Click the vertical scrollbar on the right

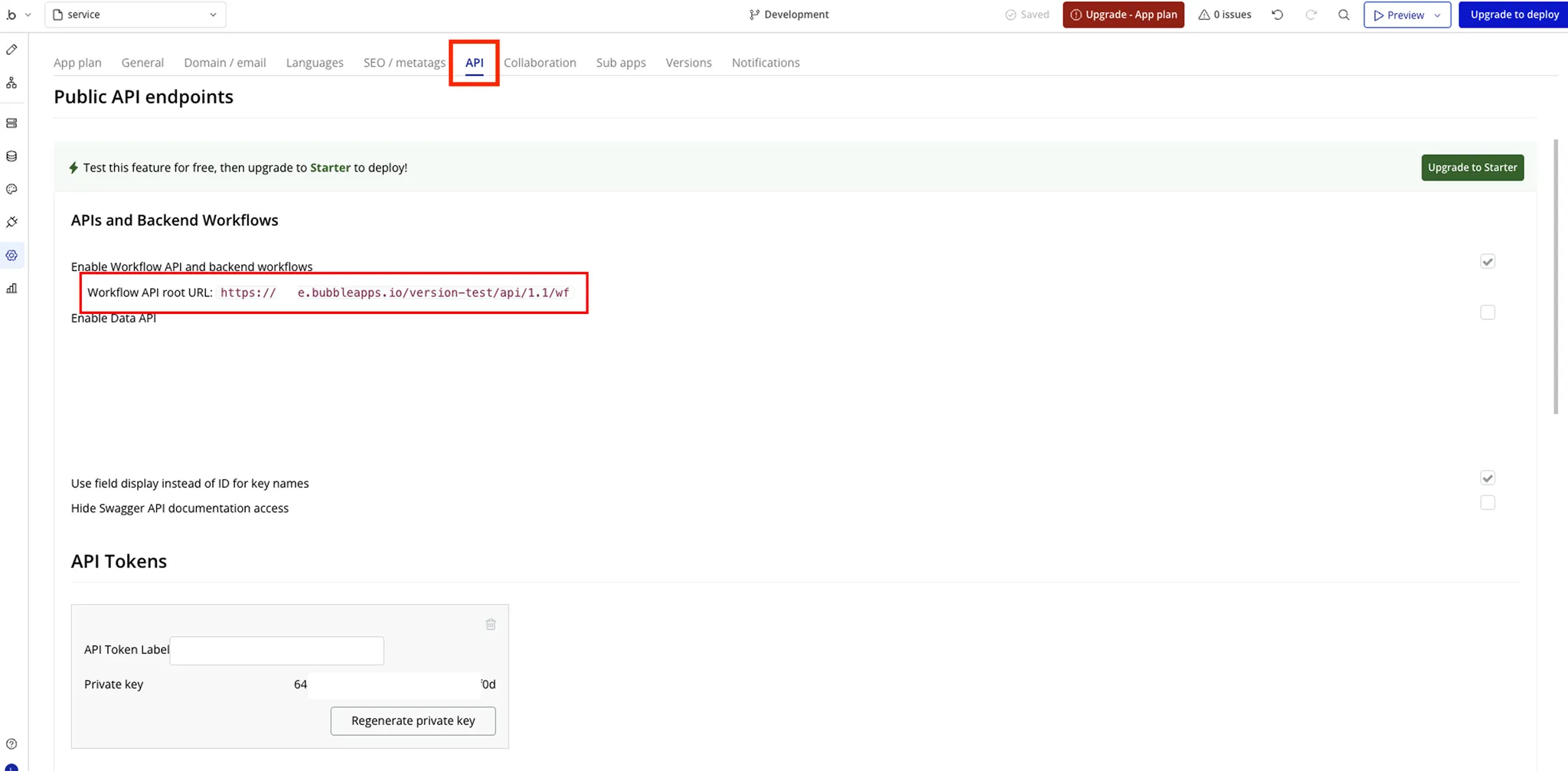point(1555,276)
